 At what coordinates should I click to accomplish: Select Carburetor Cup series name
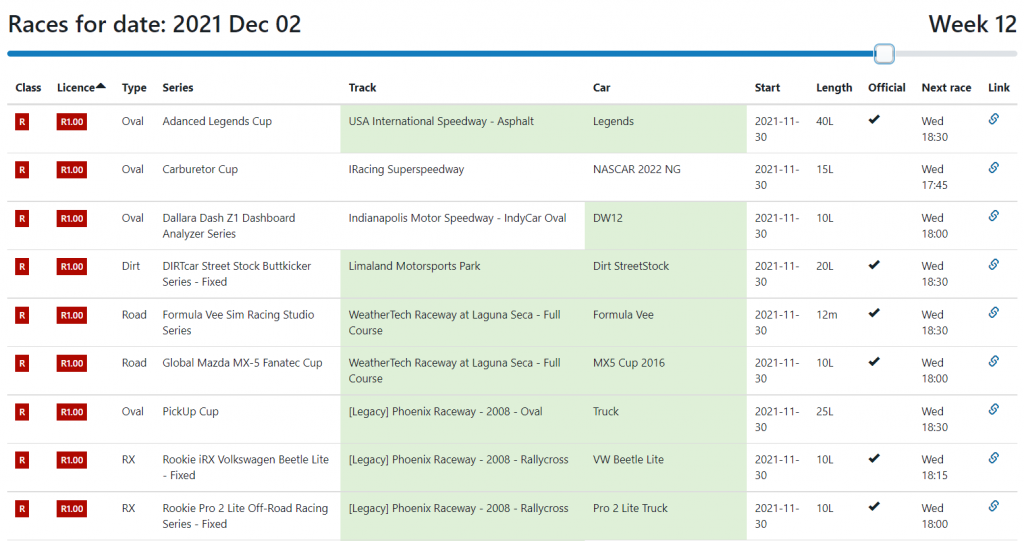[x=200, y=170]
